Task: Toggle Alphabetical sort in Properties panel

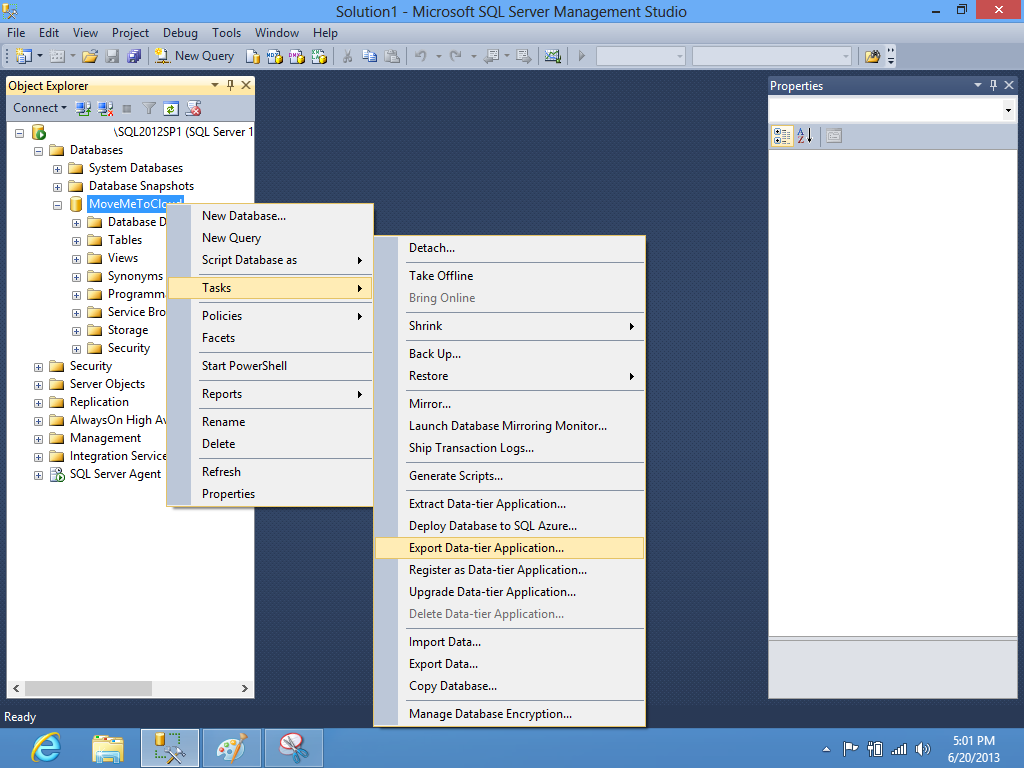Action: tap(805, 136)
